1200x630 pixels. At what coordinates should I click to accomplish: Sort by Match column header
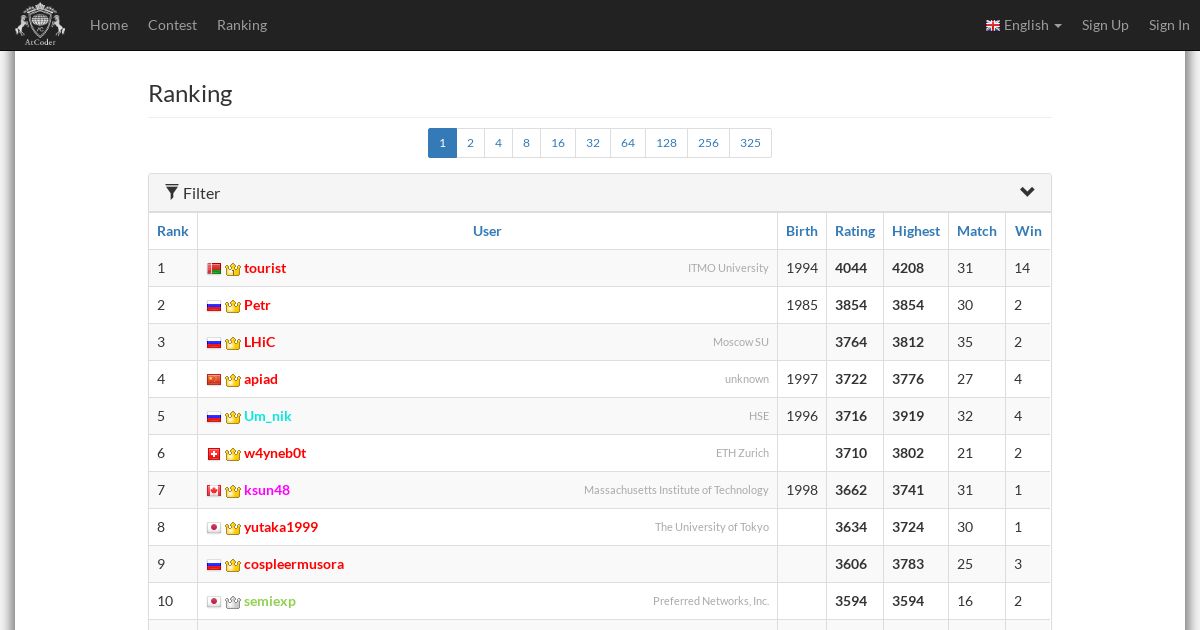pyautogui.click(x=977, y=231)
